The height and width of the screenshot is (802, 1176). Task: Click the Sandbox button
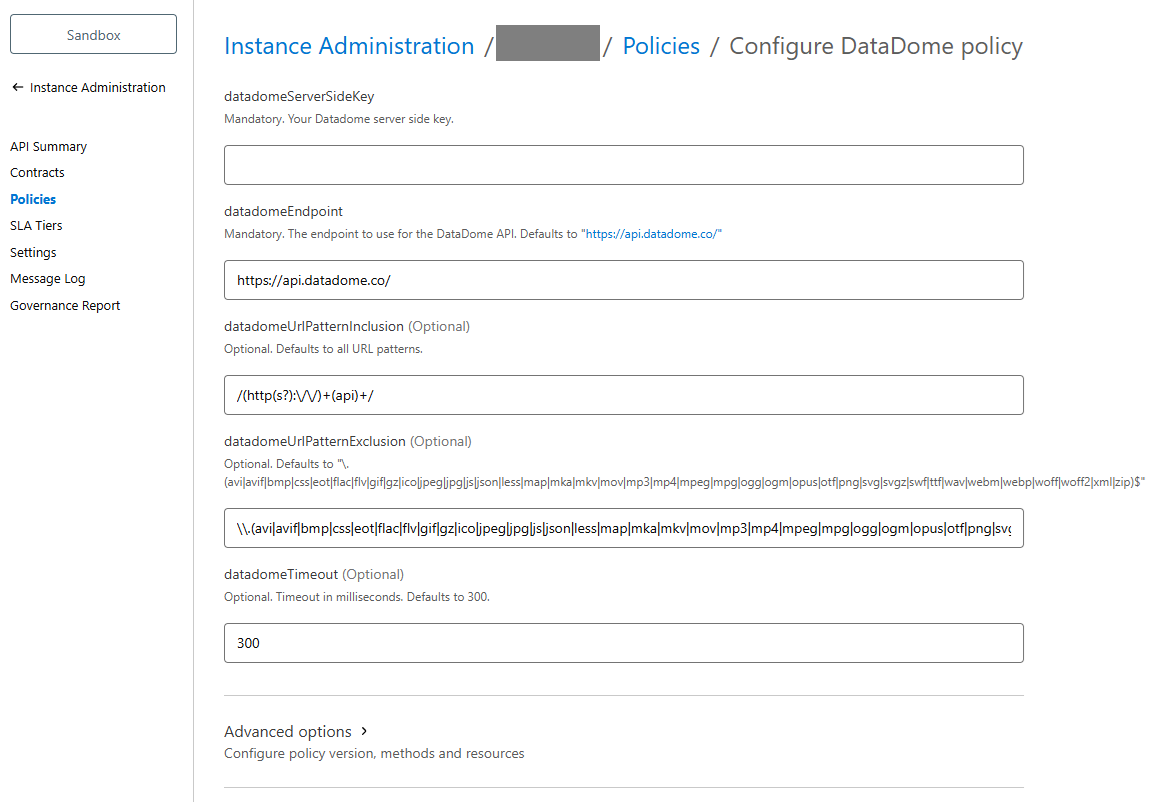click(94, 35)
